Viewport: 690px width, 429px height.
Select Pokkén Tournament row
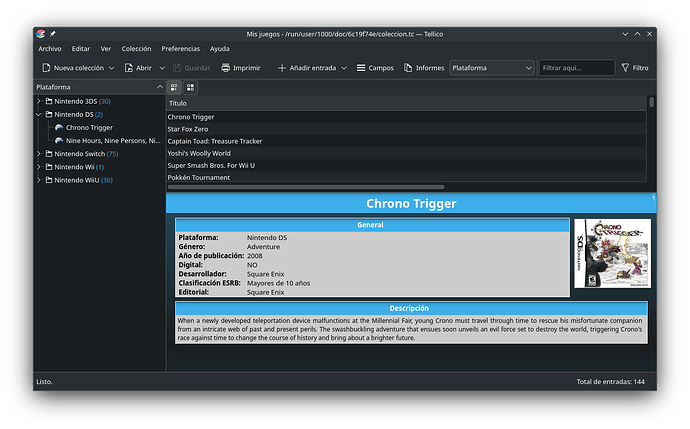(x=406, y=177)
